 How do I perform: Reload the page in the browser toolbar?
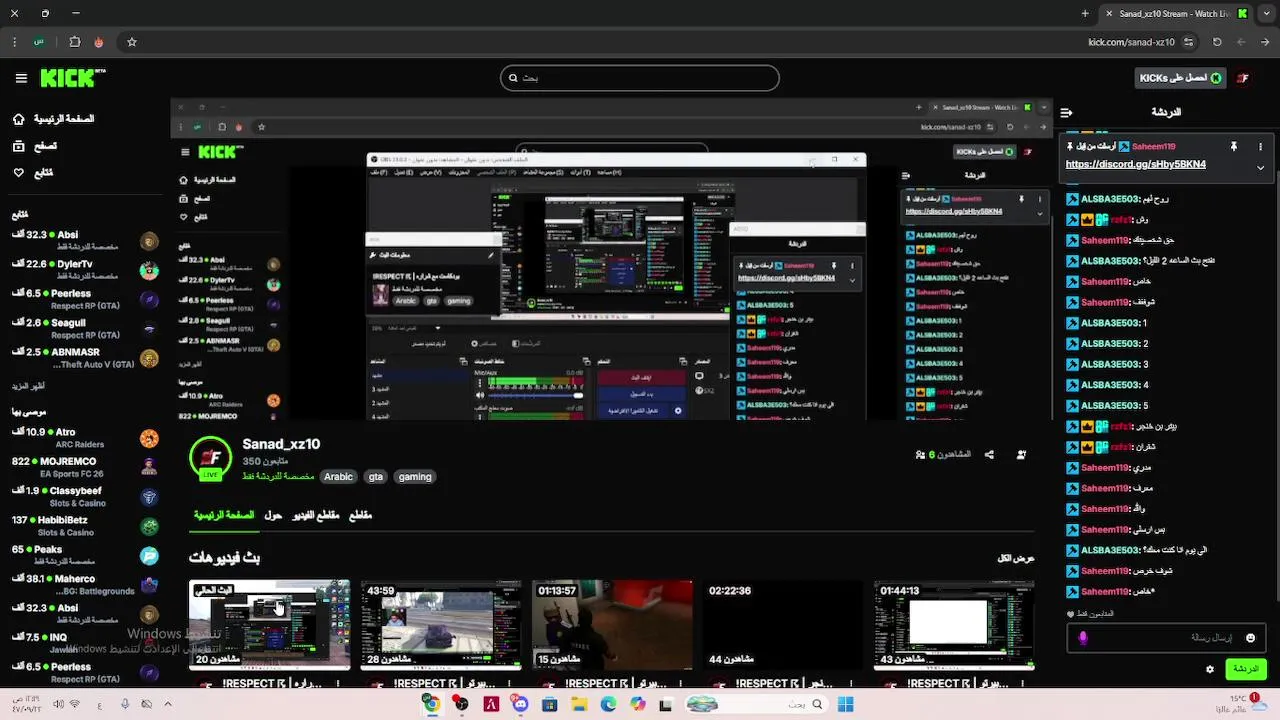pos(1217,42)
